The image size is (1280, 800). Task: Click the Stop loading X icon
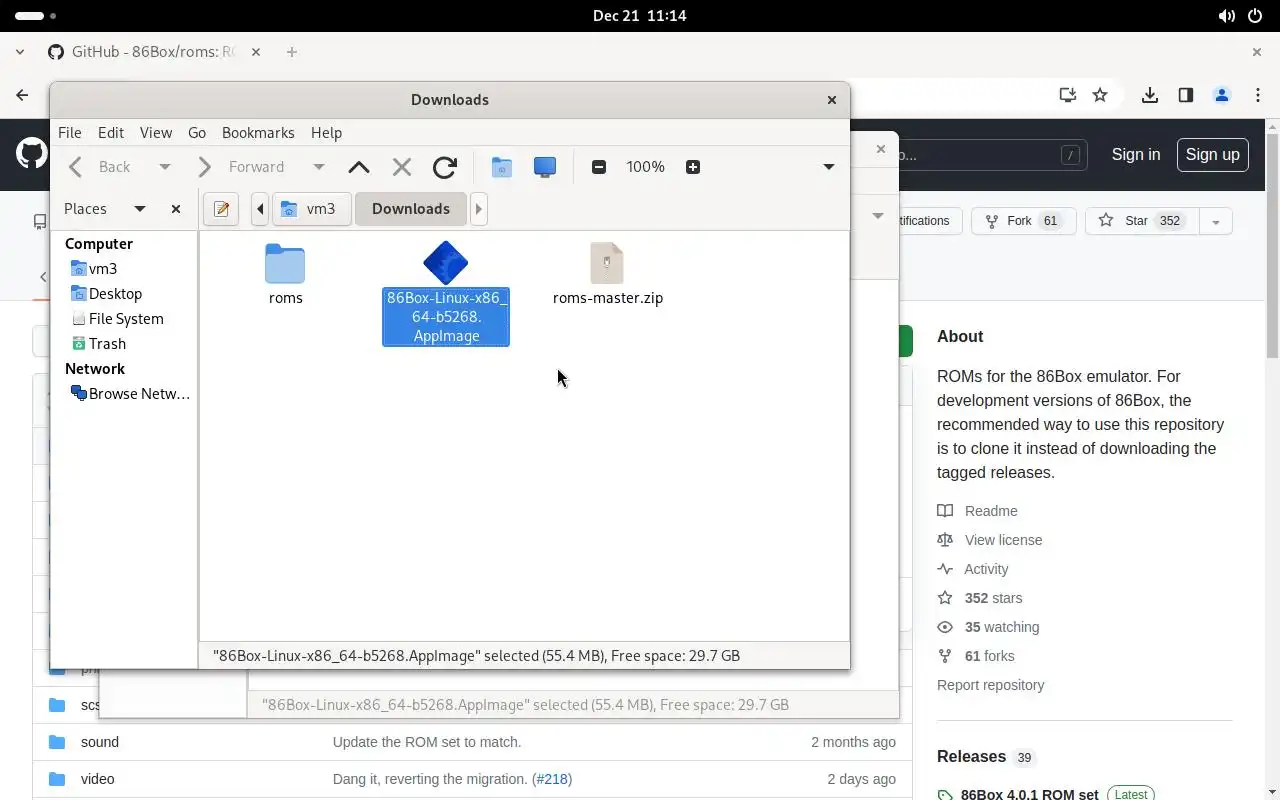click(x=402, y=167)
